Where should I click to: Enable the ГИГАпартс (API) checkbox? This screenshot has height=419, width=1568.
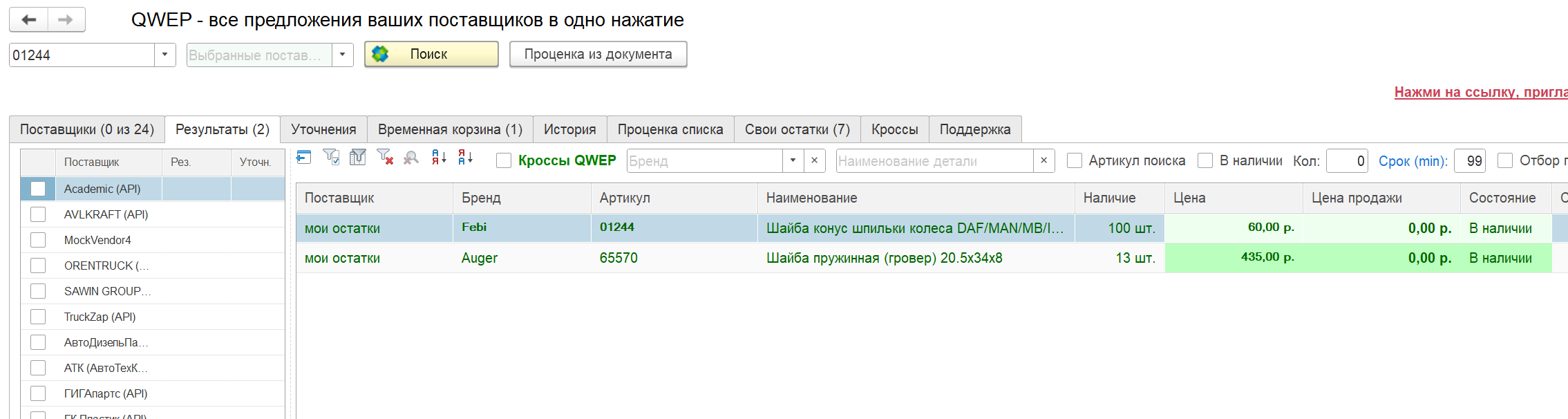pos(38,393)
